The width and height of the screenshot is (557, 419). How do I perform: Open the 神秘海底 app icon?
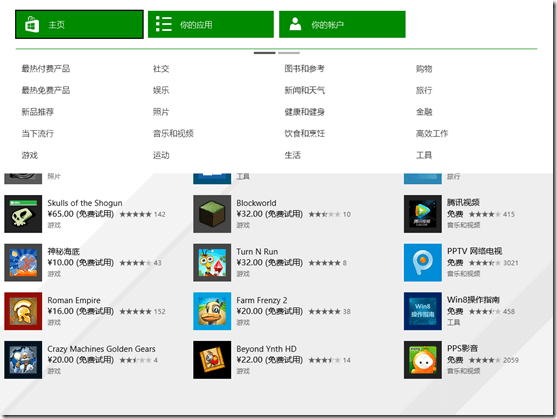click(x=23, y=262)
